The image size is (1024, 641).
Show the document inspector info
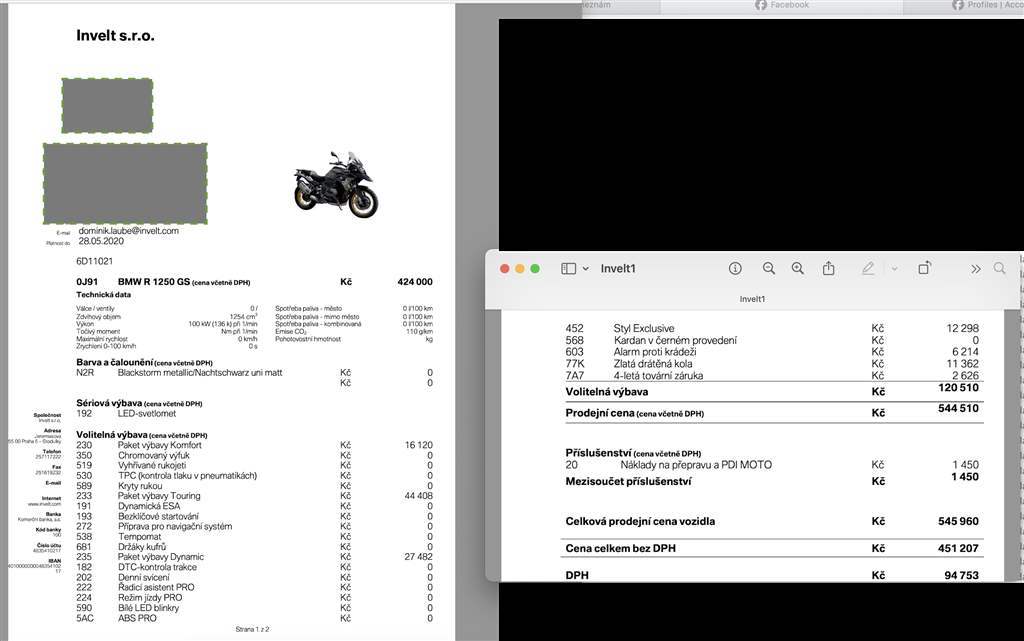(735, 269)
